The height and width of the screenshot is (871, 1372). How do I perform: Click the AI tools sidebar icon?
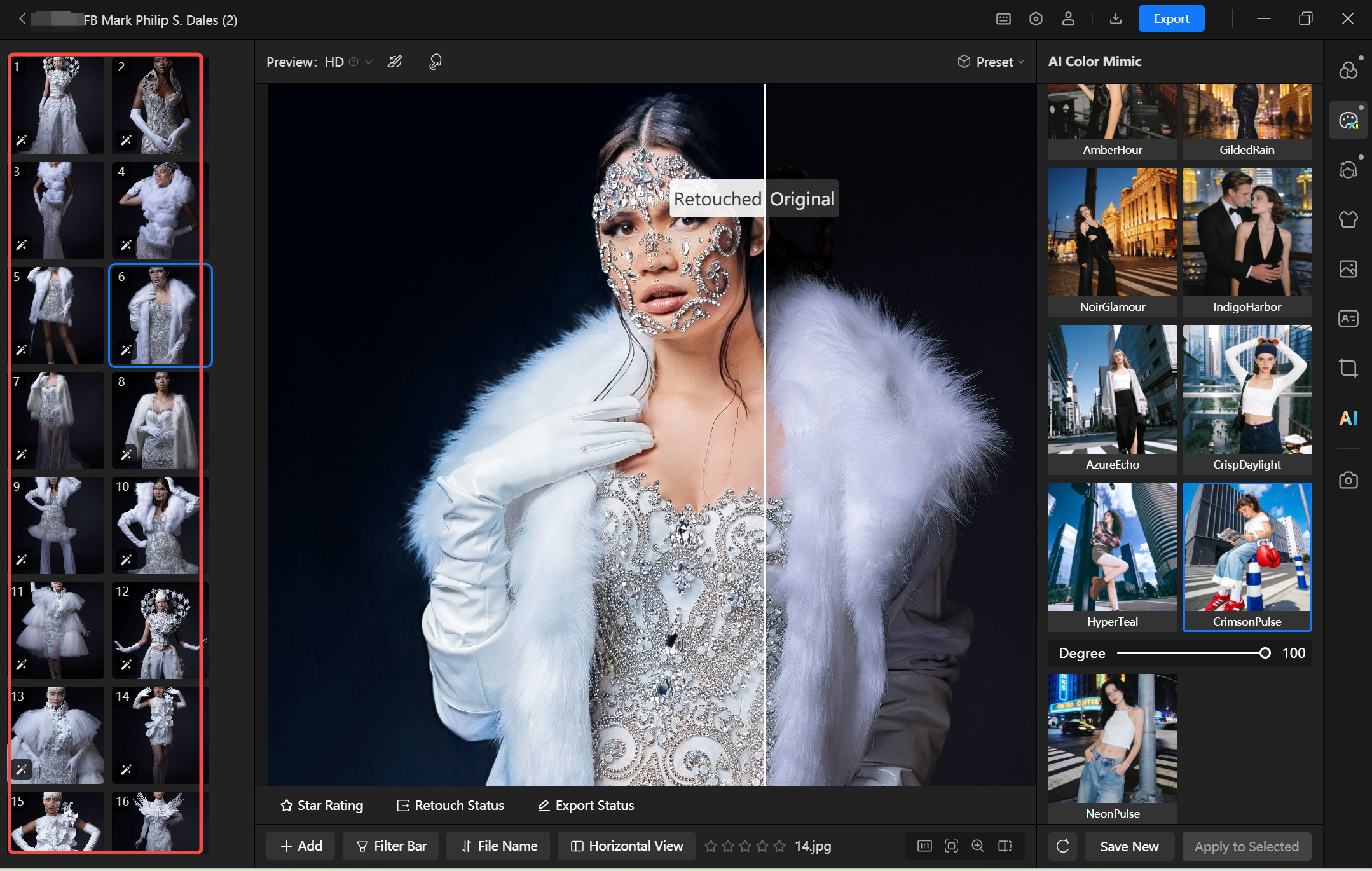coord(1348,418)
